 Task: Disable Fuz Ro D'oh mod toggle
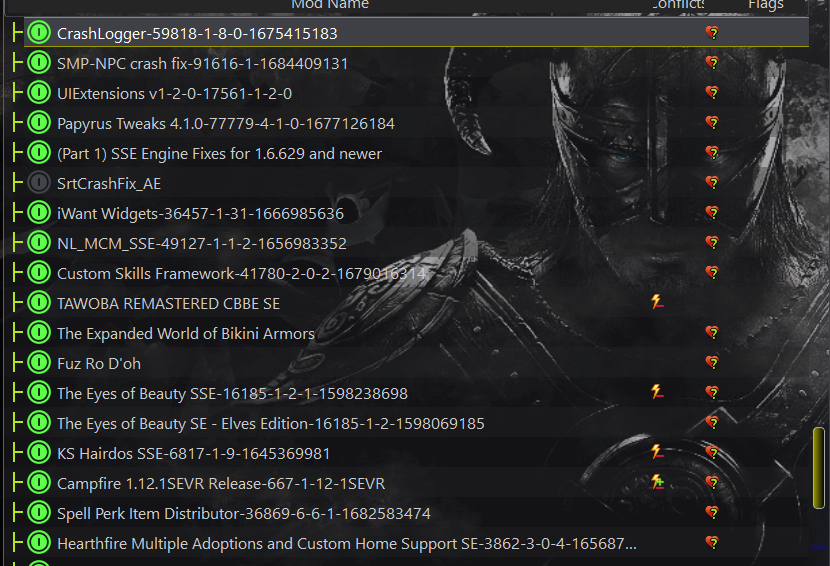click(39, 363)
